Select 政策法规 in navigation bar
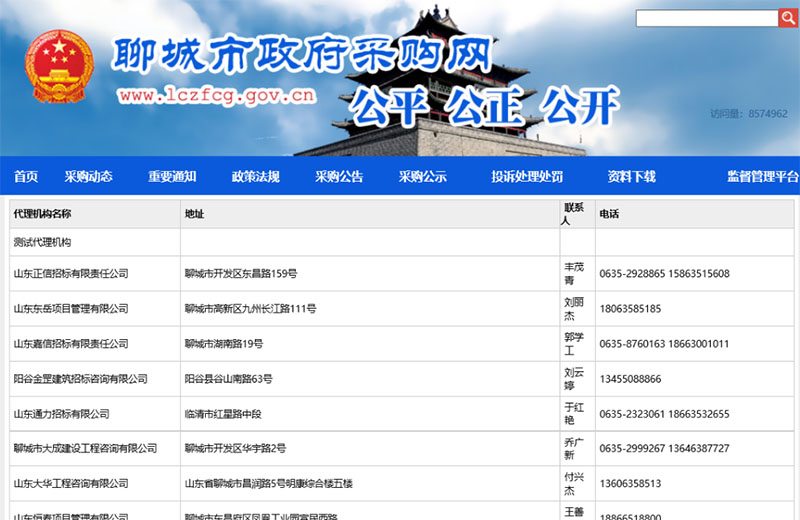 [256, 177]
